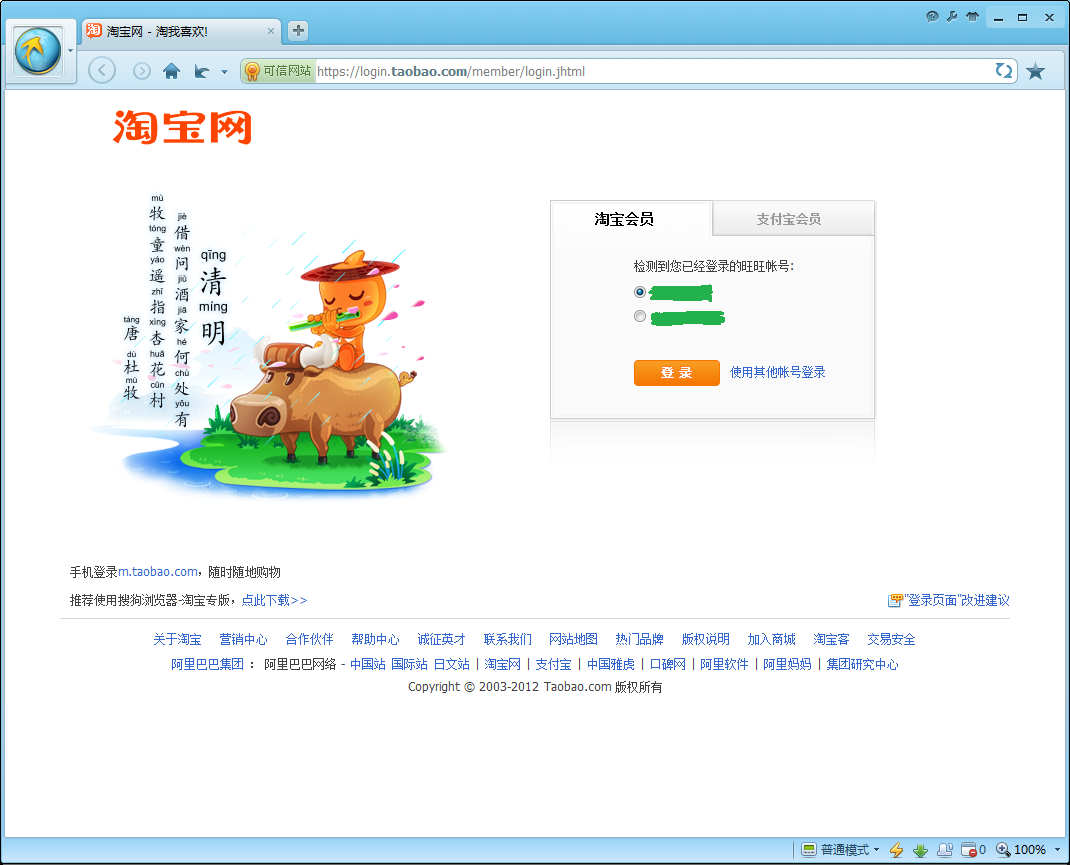Expand the zoom level dropdown arrow
The image size is (1070, 865).
pos(1057,849)
